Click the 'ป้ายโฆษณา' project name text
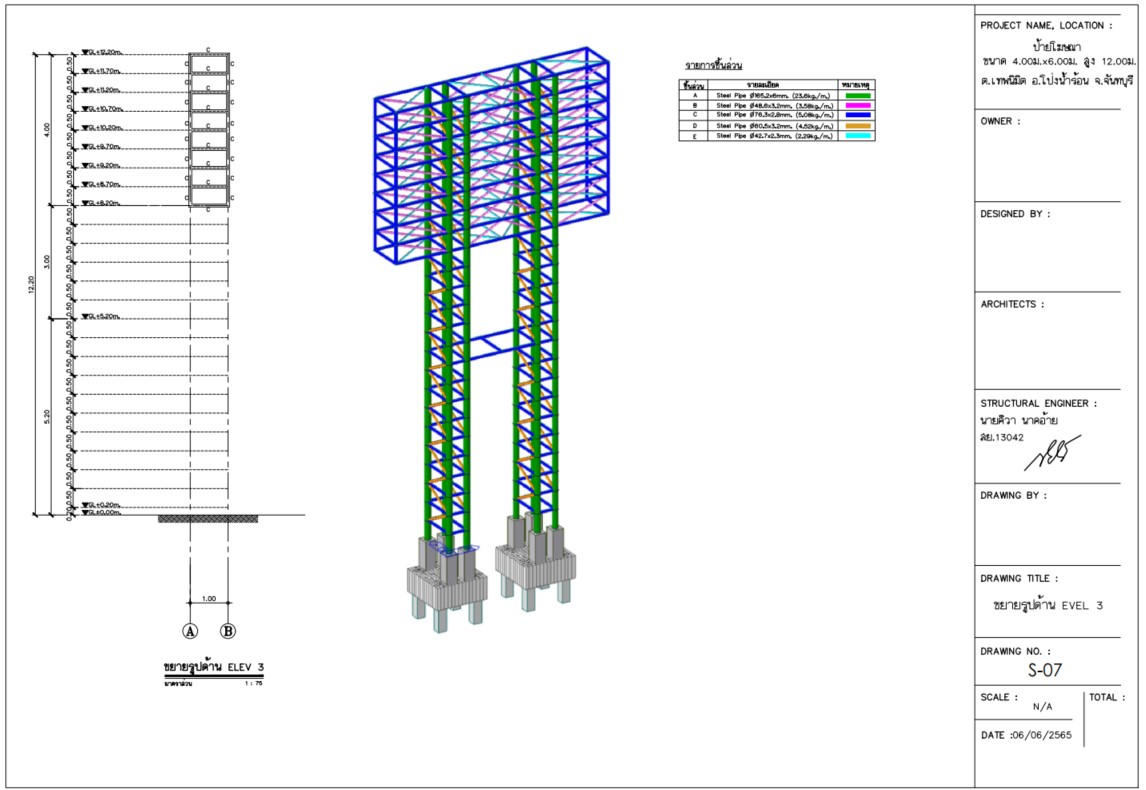 point(1057,46)
